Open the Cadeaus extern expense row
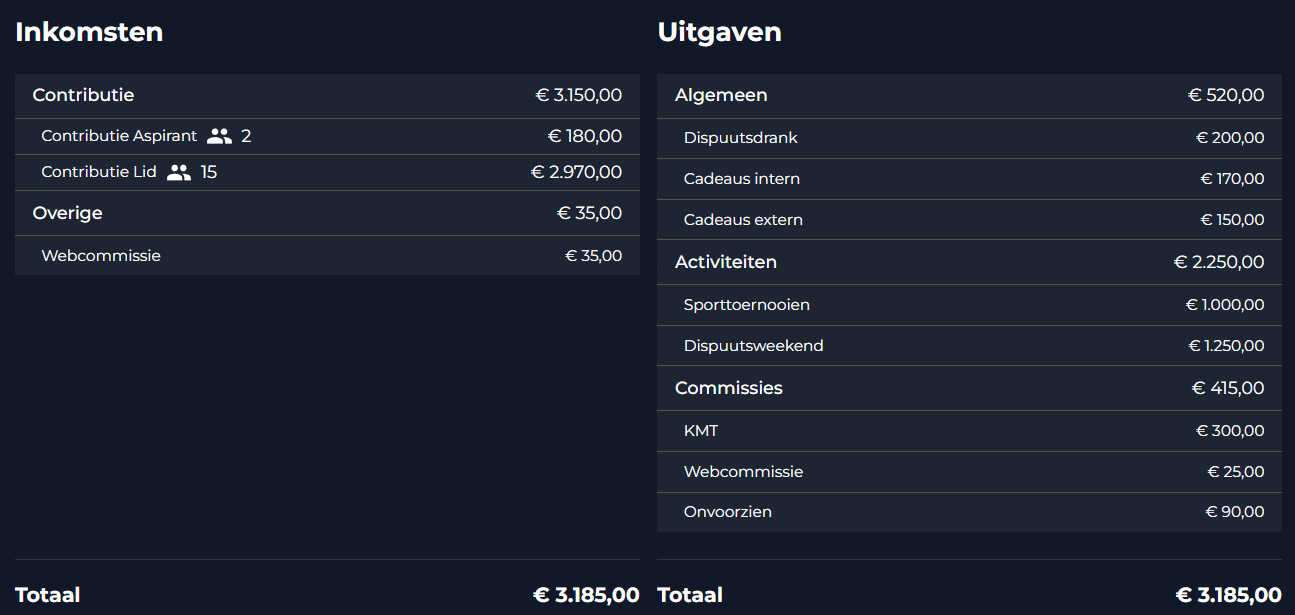The width and height of the screenshot is (1295, 615). tap(969, 220)
